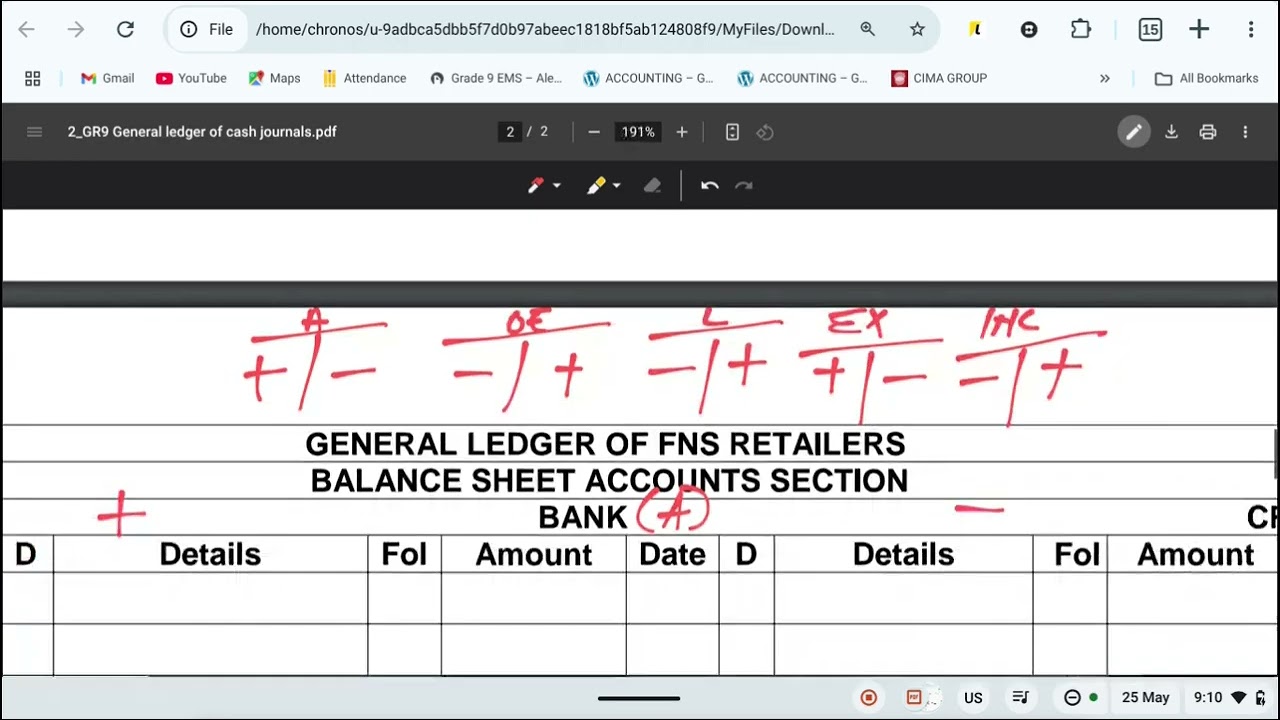Click the PDF title 2_GR9 General ledger
Screen dimensions: 1280x720
pyautogui.click(x=202, y=132)
